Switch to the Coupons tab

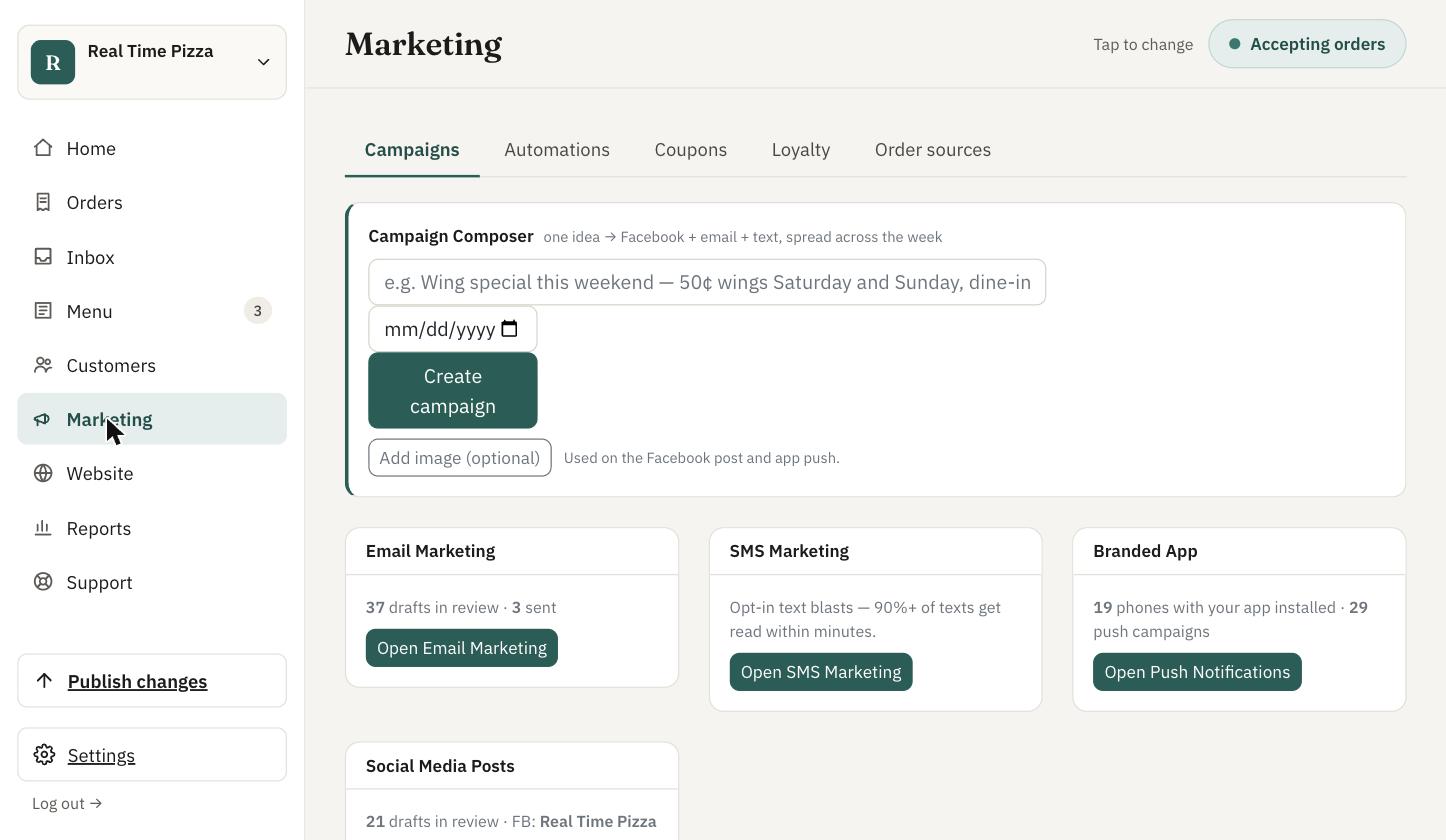click(691, 150)
